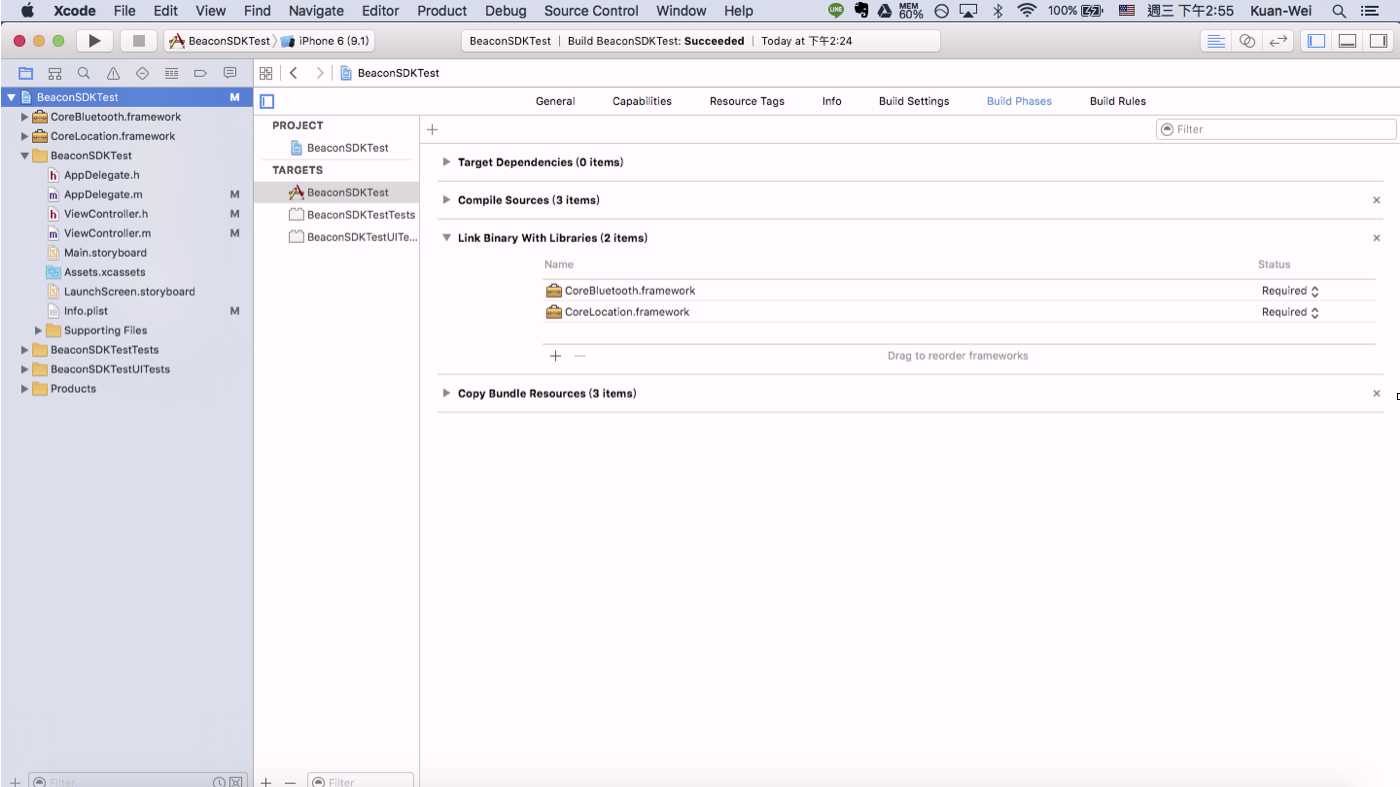Expand Target Dependencies section
The image size is (1400, 787).
click(x=447, y=162)
